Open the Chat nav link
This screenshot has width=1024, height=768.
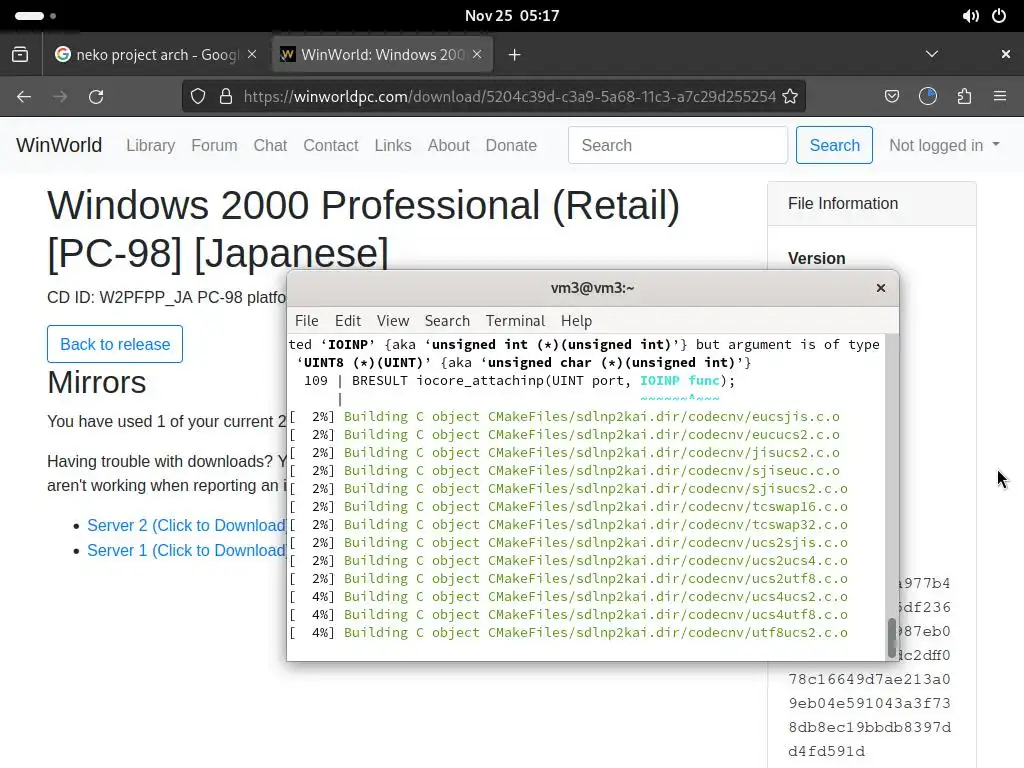pos(270,145)
